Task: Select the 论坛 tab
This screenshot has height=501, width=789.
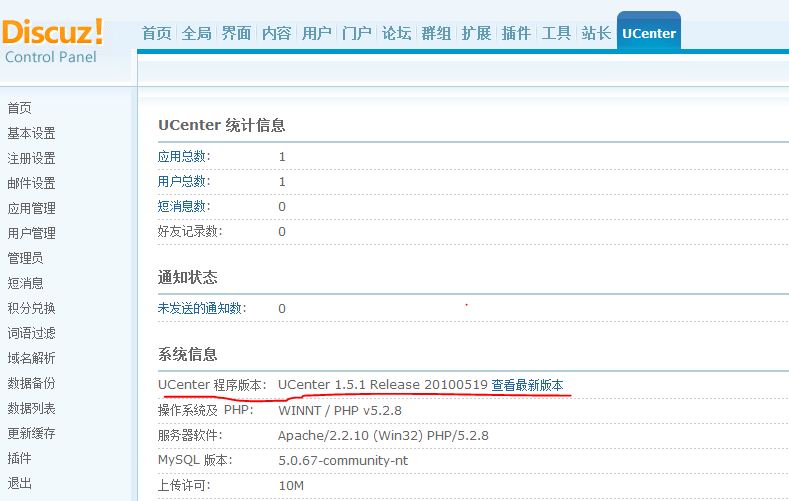Action: pos(397,33)
